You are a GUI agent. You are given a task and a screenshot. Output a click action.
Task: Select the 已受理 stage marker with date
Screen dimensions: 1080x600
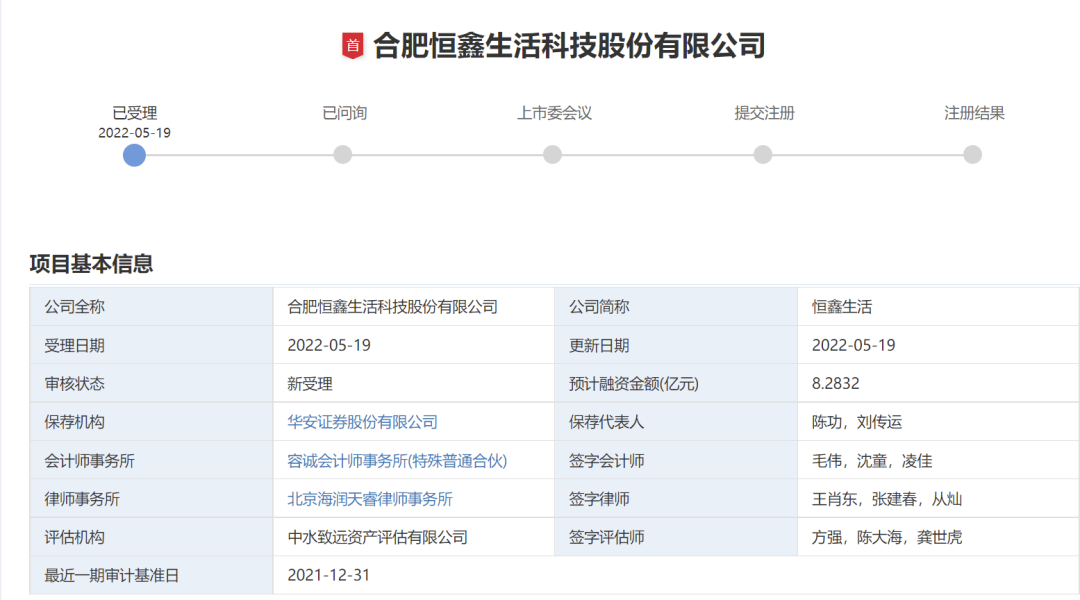tap(135, 121)
